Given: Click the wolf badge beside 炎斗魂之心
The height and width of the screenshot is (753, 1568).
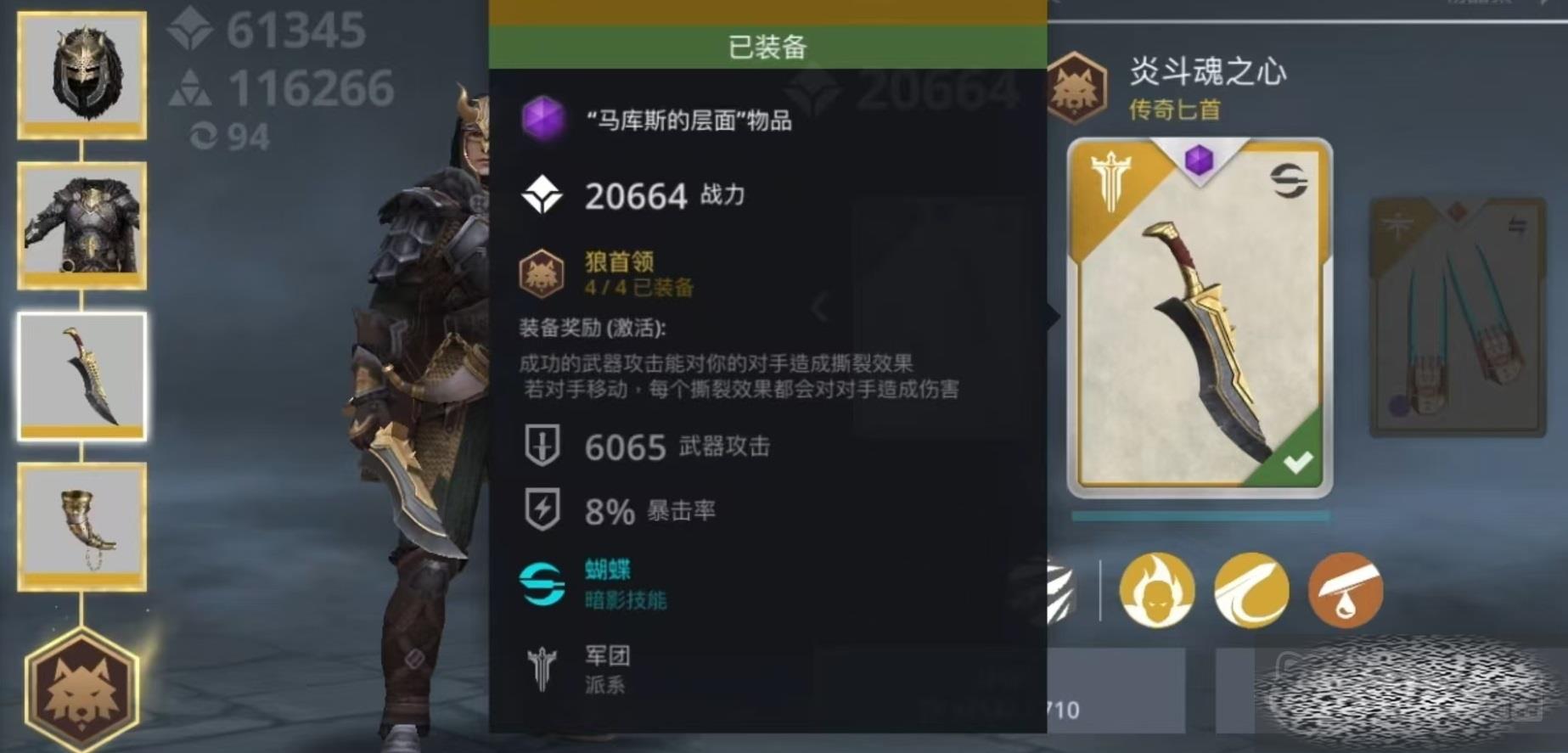Looking at the screenshot, I should coord(1076,87).
